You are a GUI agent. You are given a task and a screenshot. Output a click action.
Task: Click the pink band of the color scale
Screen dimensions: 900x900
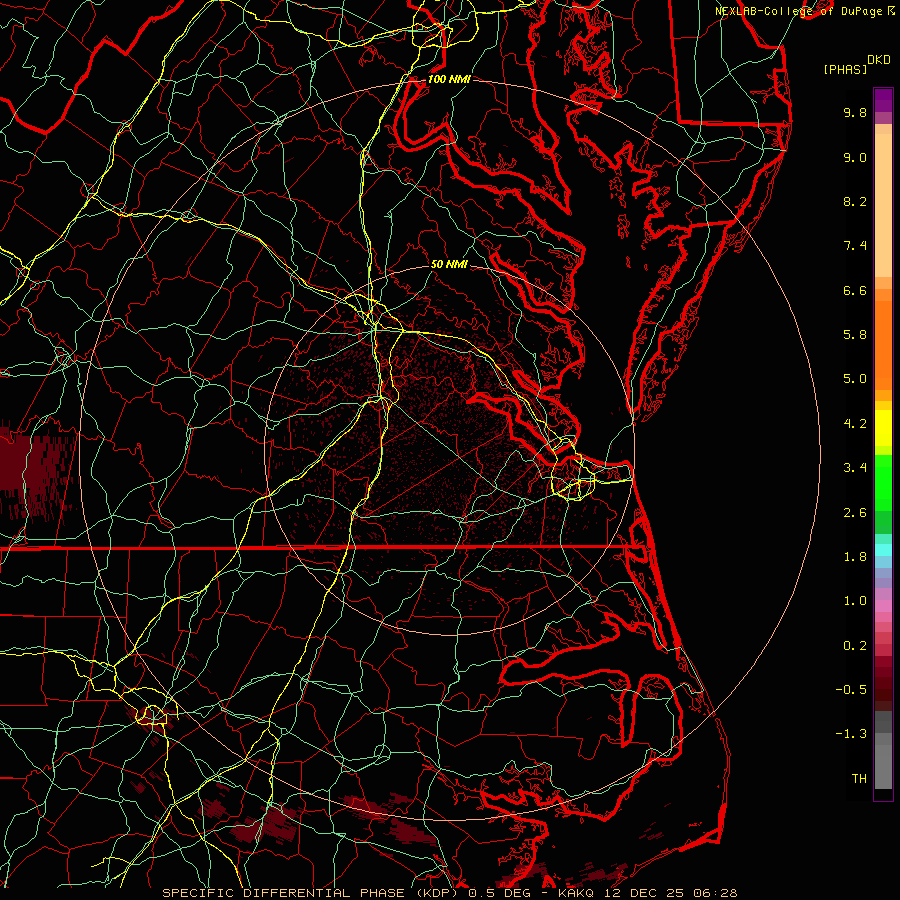883,606
